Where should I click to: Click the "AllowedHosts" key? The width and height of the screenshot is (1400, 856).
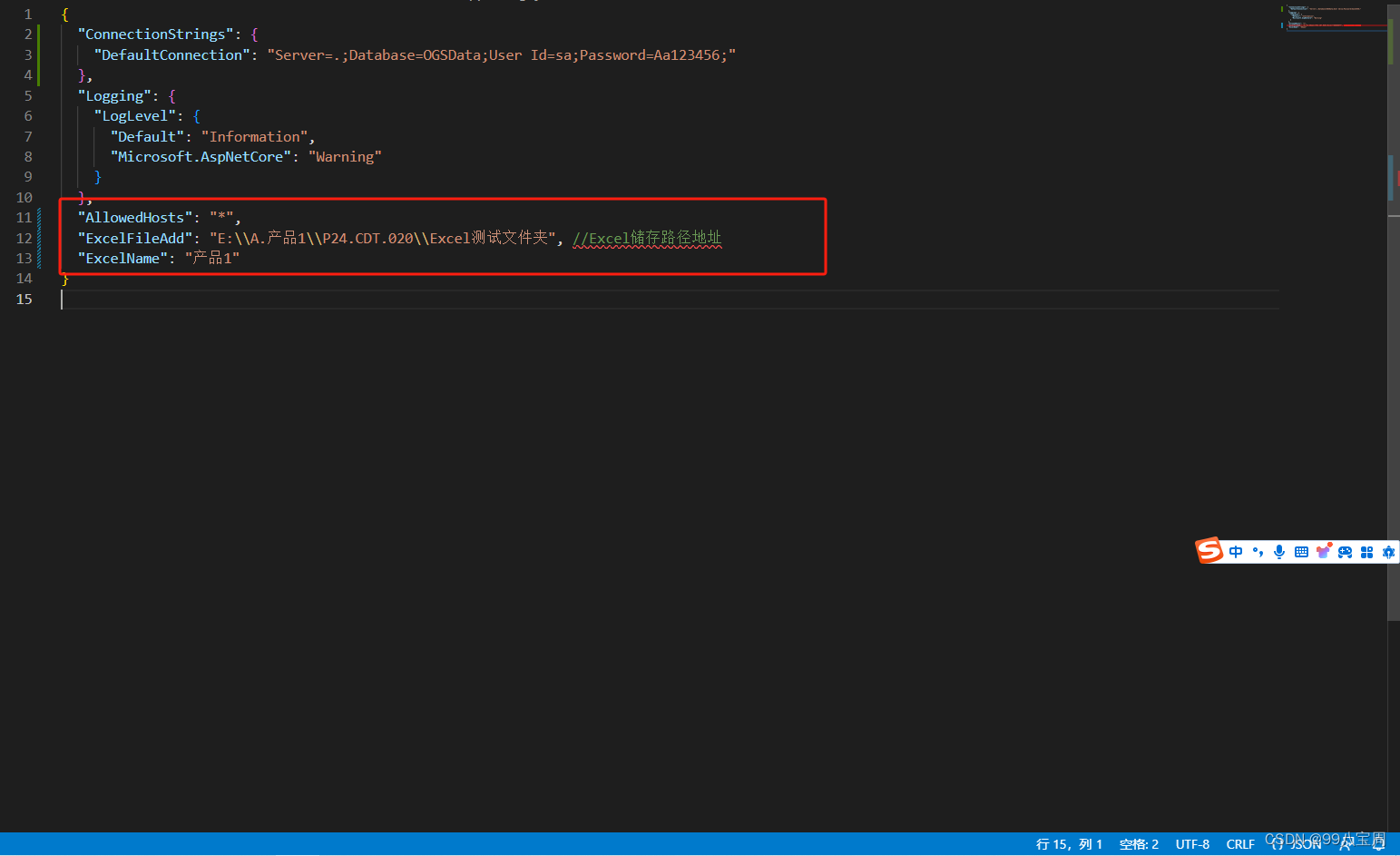tap(135, 218)
